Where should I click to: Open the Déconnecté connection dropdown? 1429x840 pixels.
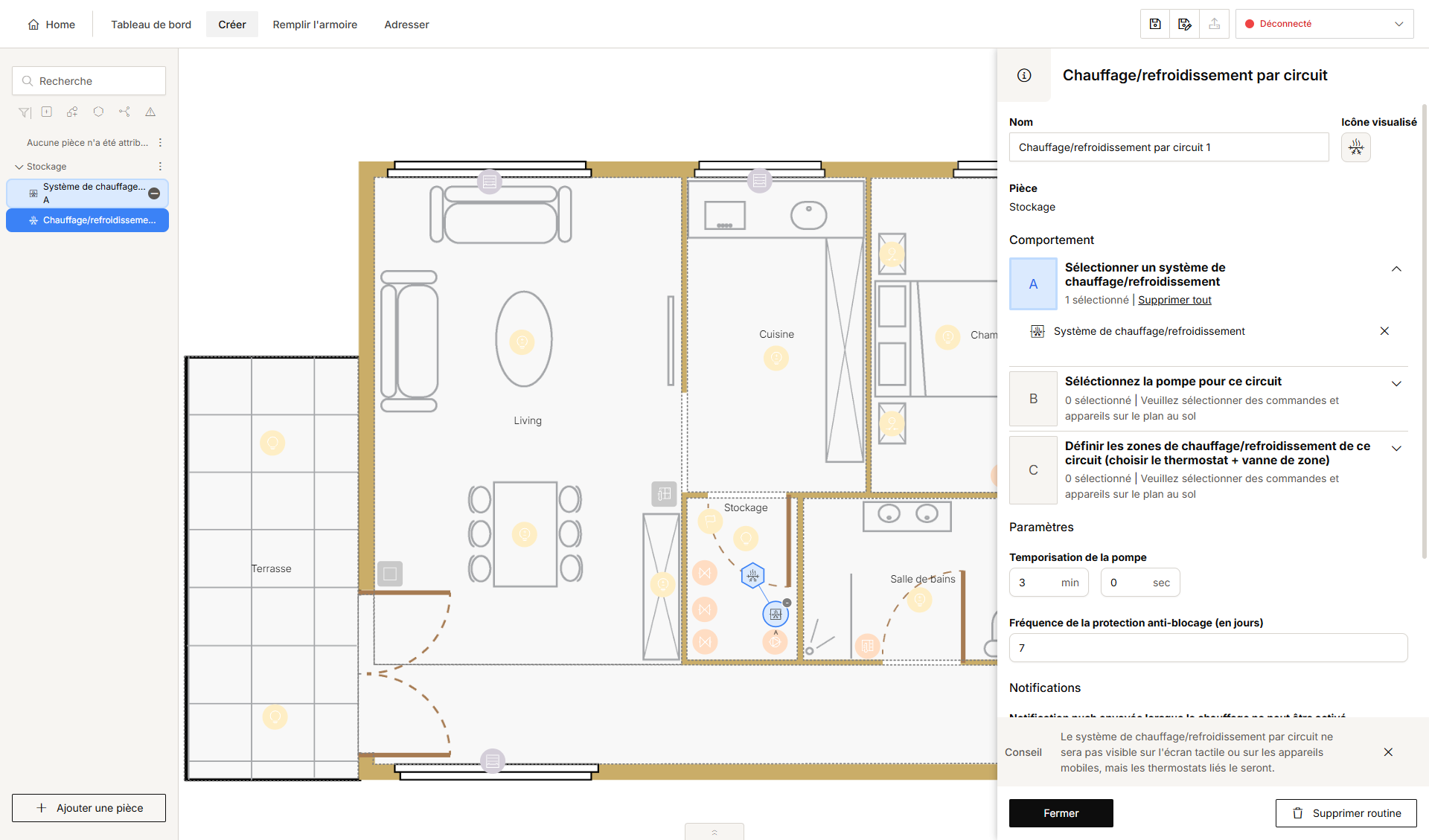(1325, 24)
